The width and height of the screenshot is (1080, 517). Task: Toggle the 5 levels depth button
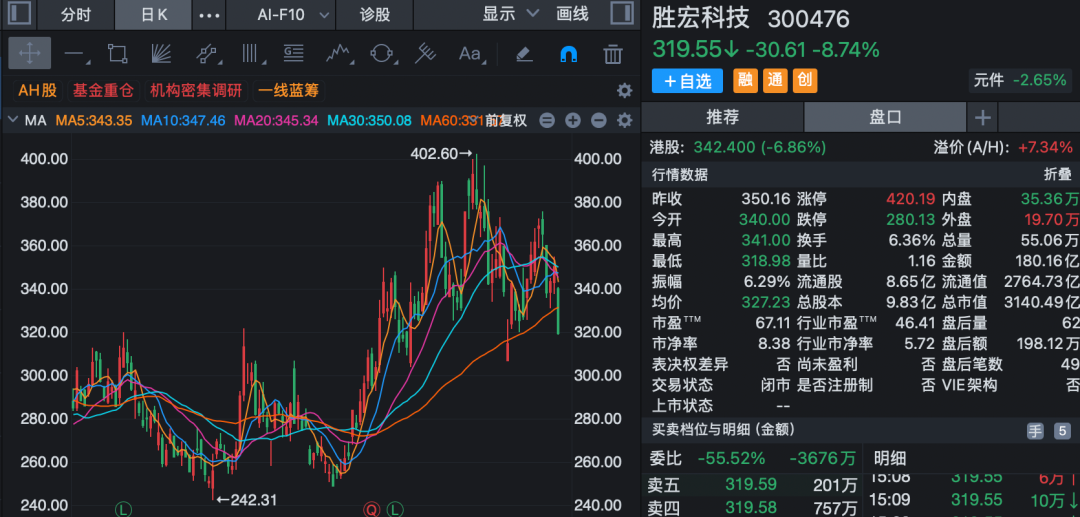(x=1062, y=431)
